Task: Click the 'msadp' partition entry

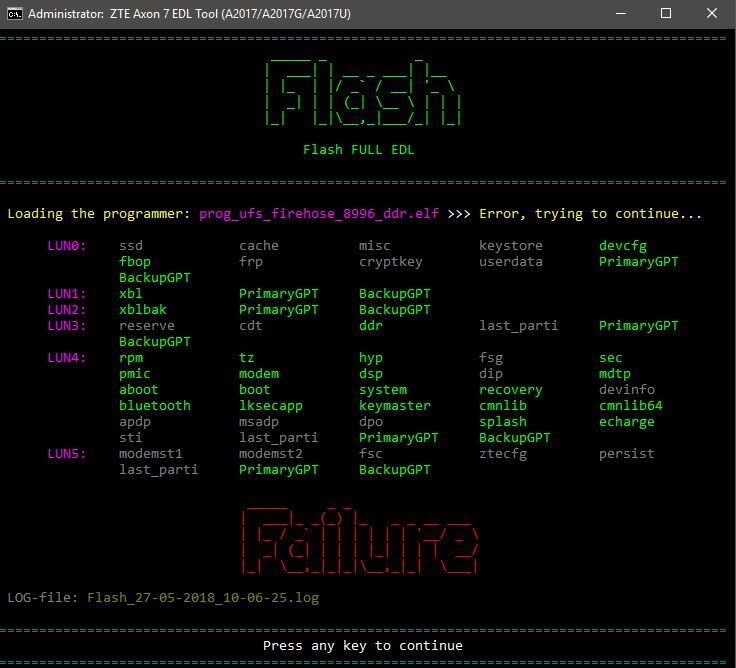Action: pos(259,422)
